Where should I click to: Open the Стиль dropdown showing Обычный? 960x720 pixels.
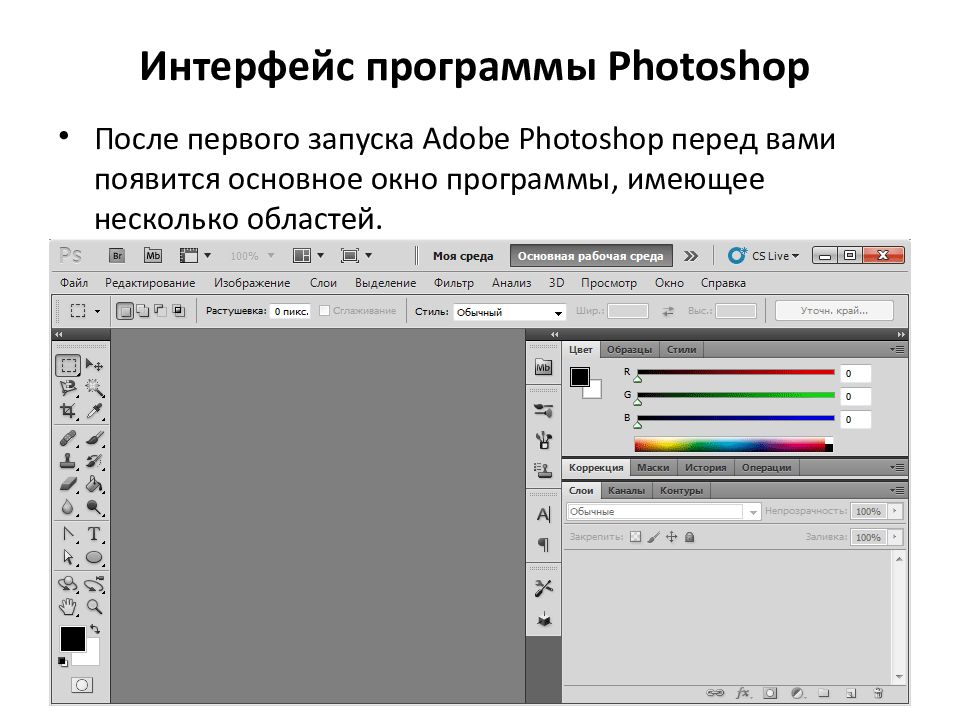pos(509,312)
